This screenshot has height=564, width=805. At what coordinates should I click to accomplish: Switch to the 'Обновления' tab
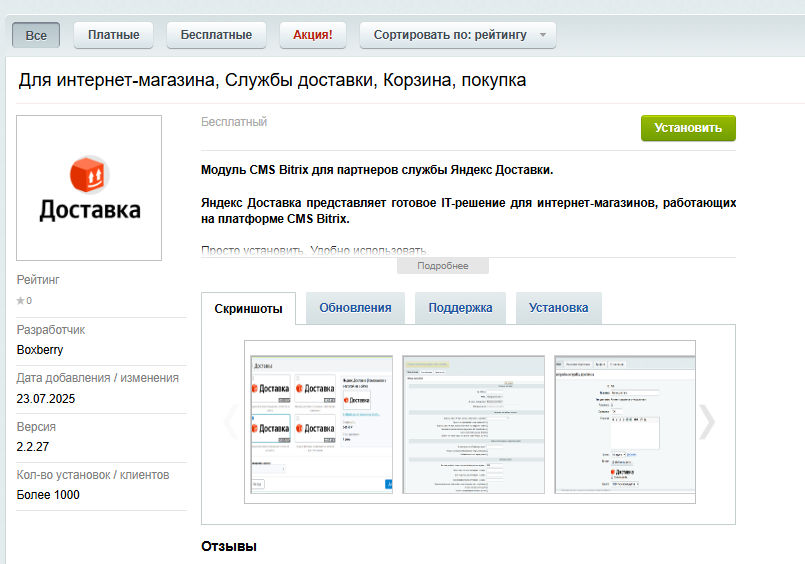(x=355, y=308)
